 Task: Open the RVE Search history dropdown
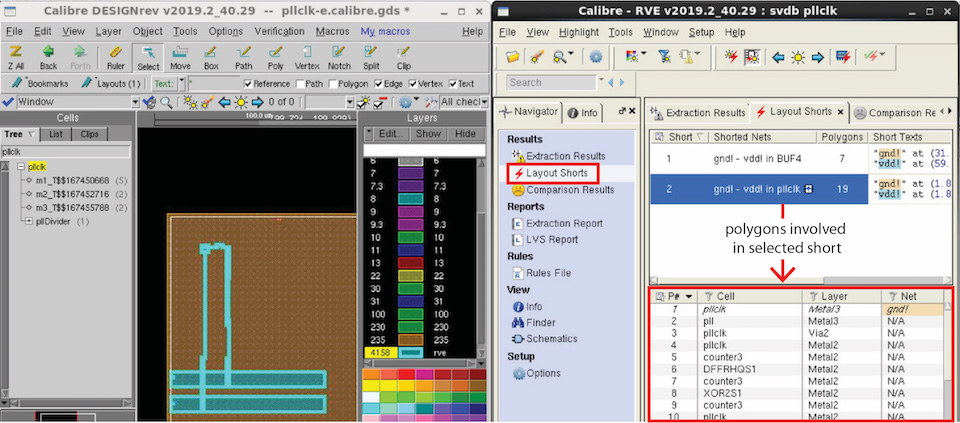pyautogui.click(x=601, y=82)
